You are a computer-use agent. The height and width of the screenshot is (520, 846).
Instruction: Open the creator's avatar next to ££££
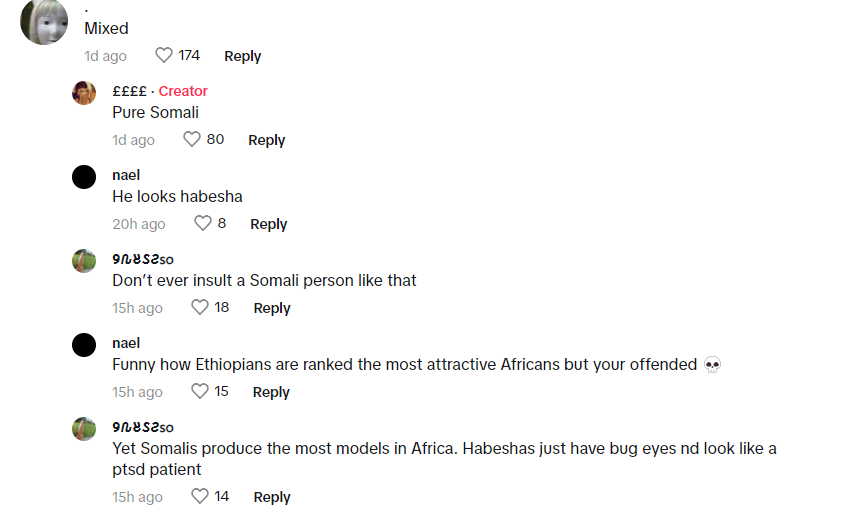pyautogui.click(x=84, y=93)
